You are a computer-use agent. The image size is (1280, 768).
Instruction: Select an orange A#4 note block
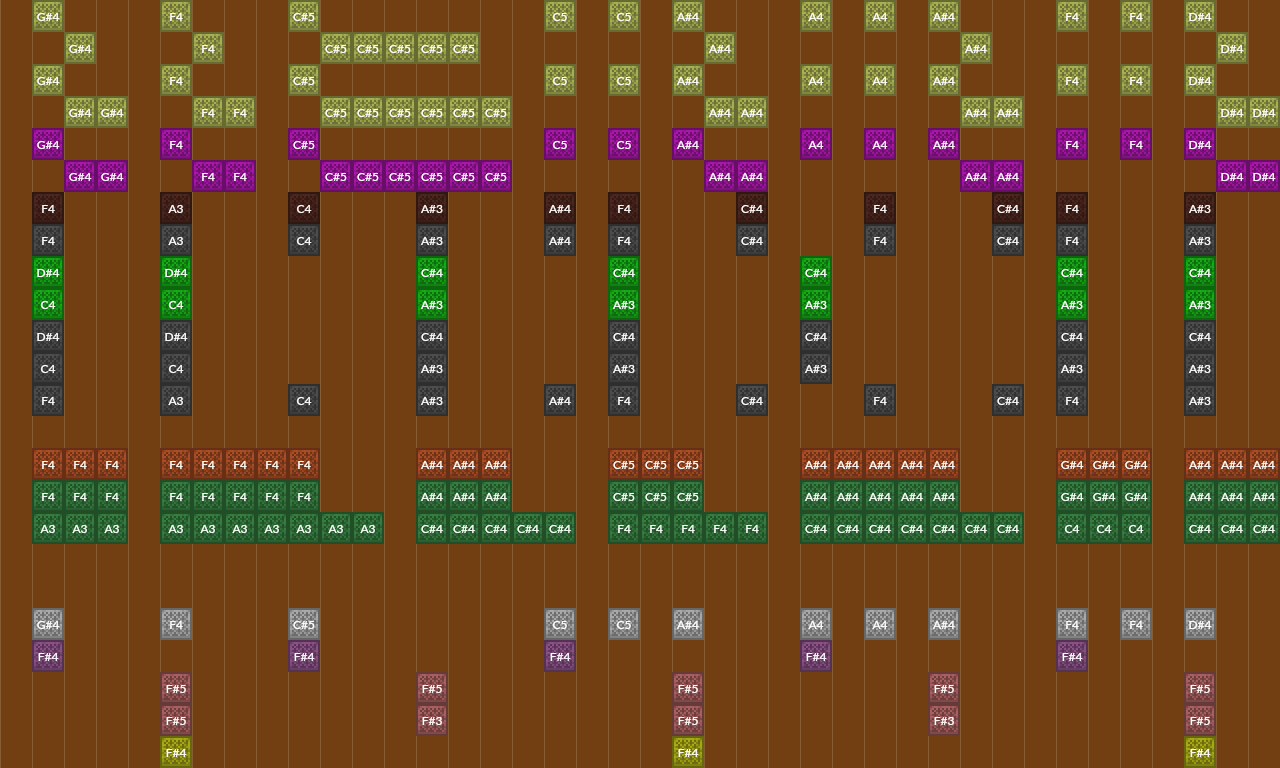(x=432, y=464)
